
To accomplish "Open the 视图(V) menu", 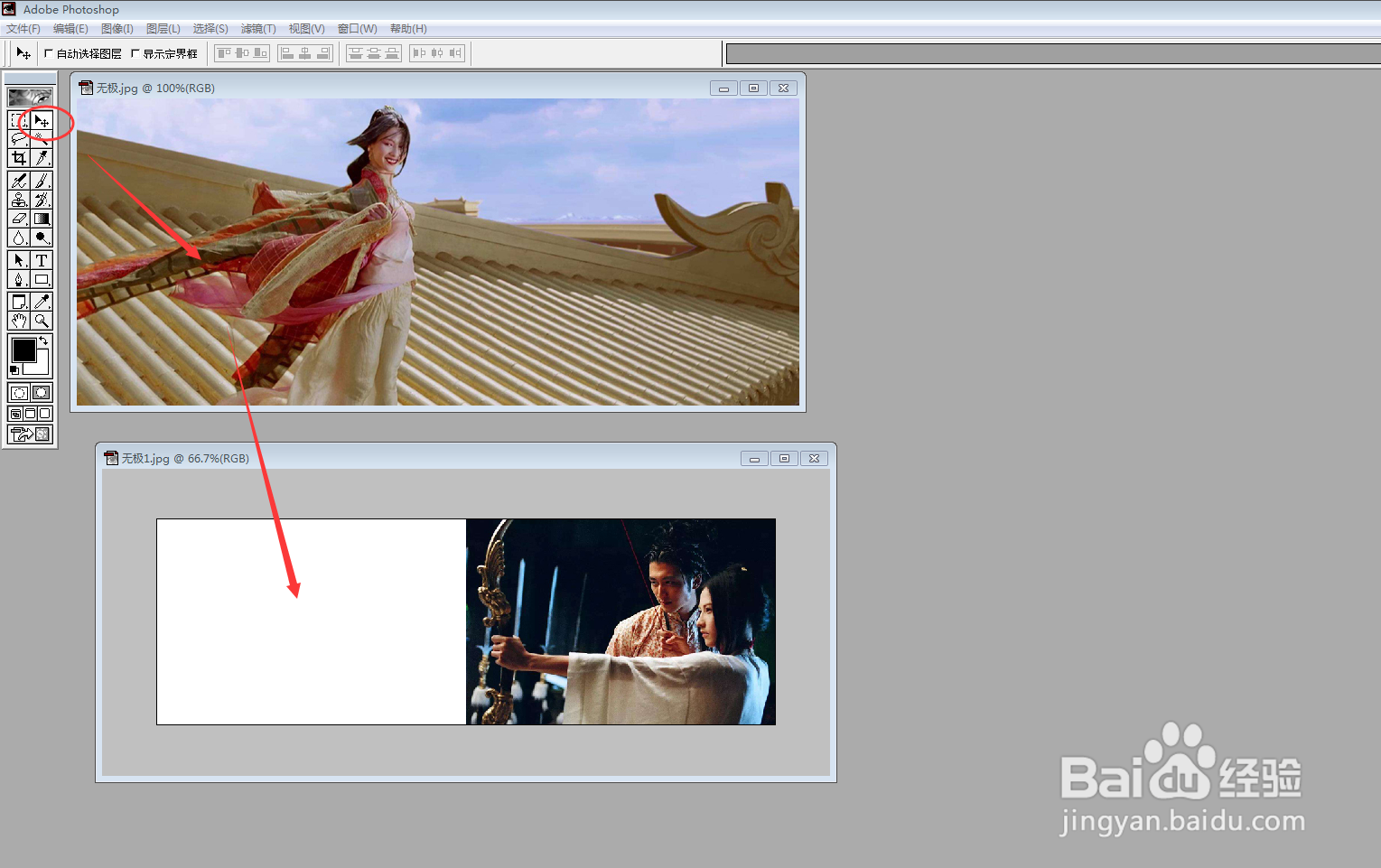I will [307, 29].
